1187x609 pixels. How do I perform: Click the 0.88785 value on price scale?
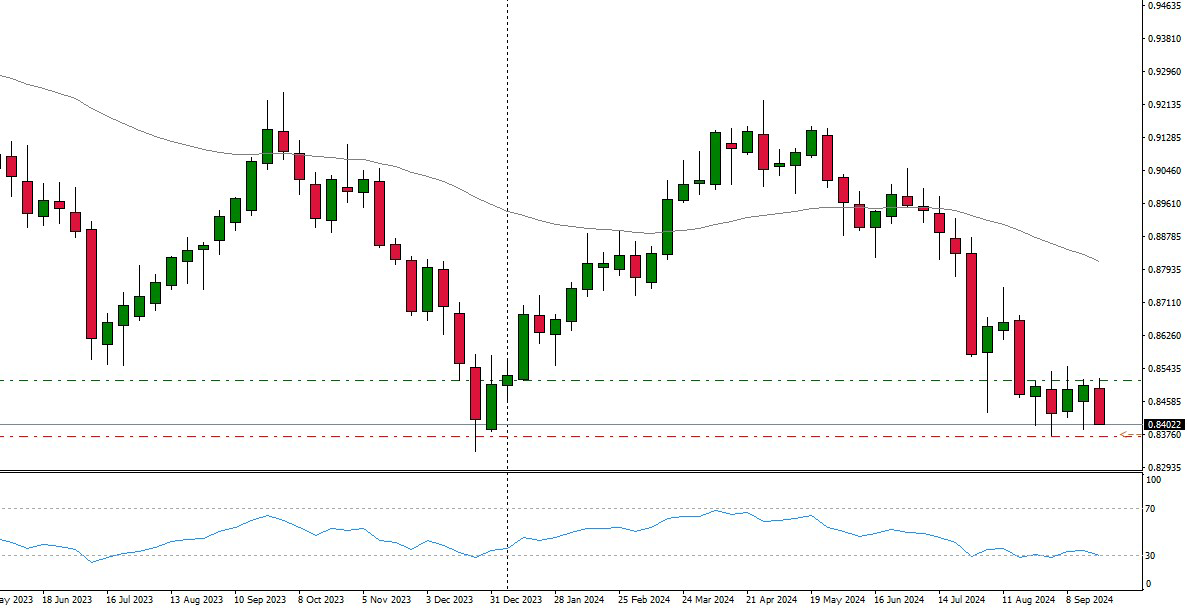(x=1163, y=237)
